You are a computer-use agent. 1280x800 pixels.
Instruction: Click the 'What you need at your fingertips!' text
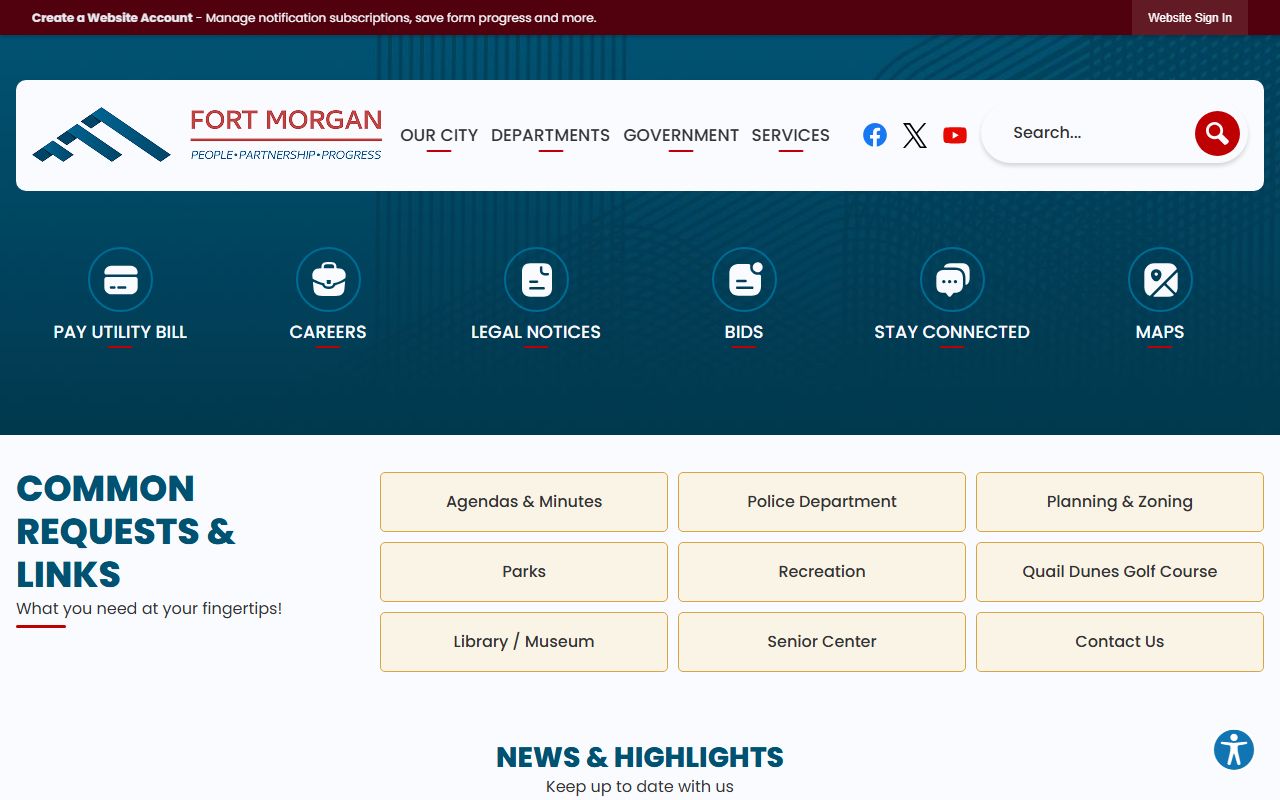(149, 608)
